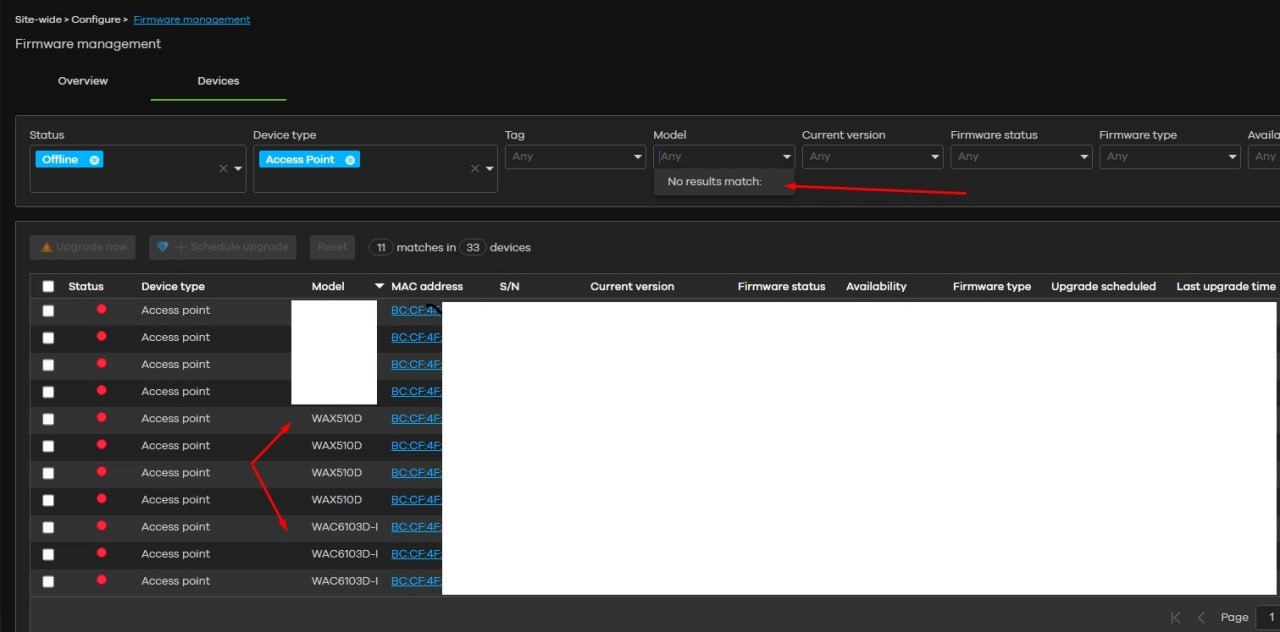Sort by the Firmware status column header
Screen dimensions: 1280x632
coord(782,286)
